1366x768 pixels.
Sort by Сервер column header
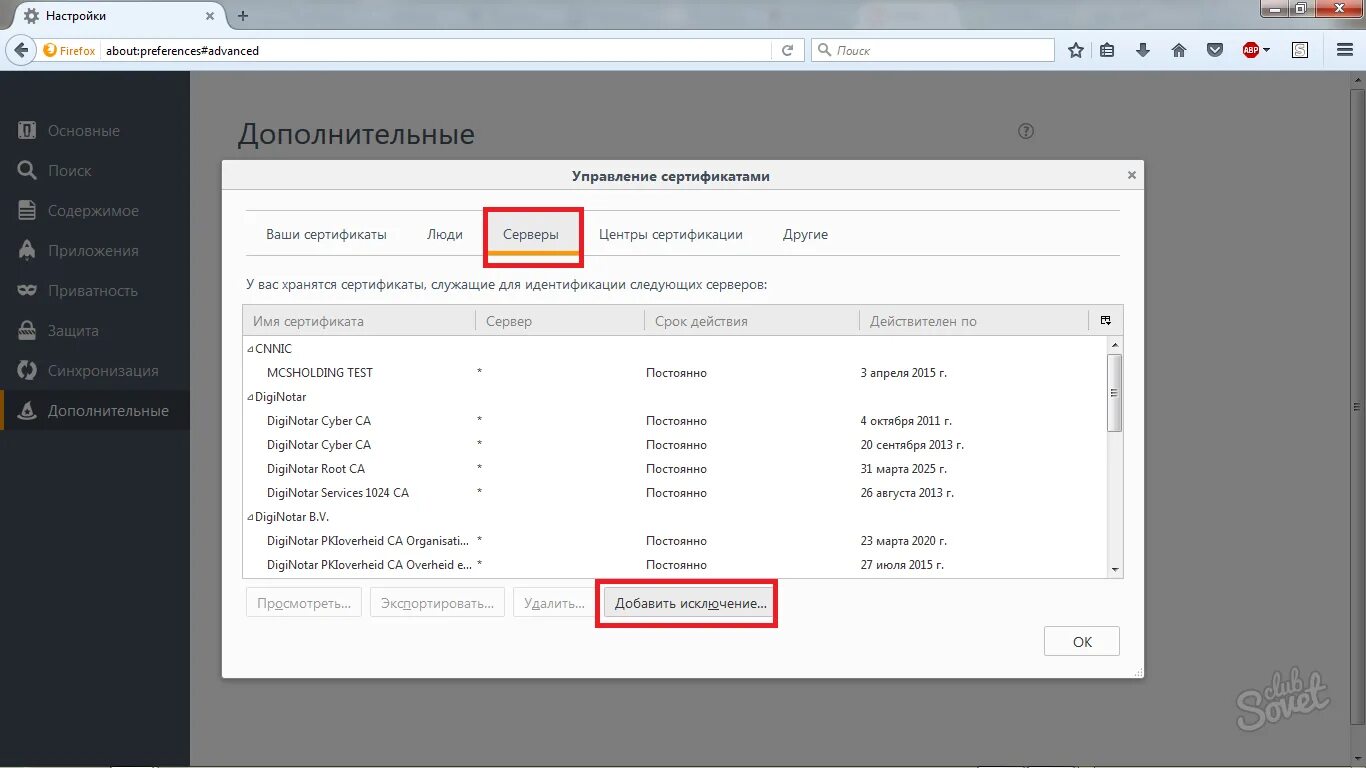[560, 321]
